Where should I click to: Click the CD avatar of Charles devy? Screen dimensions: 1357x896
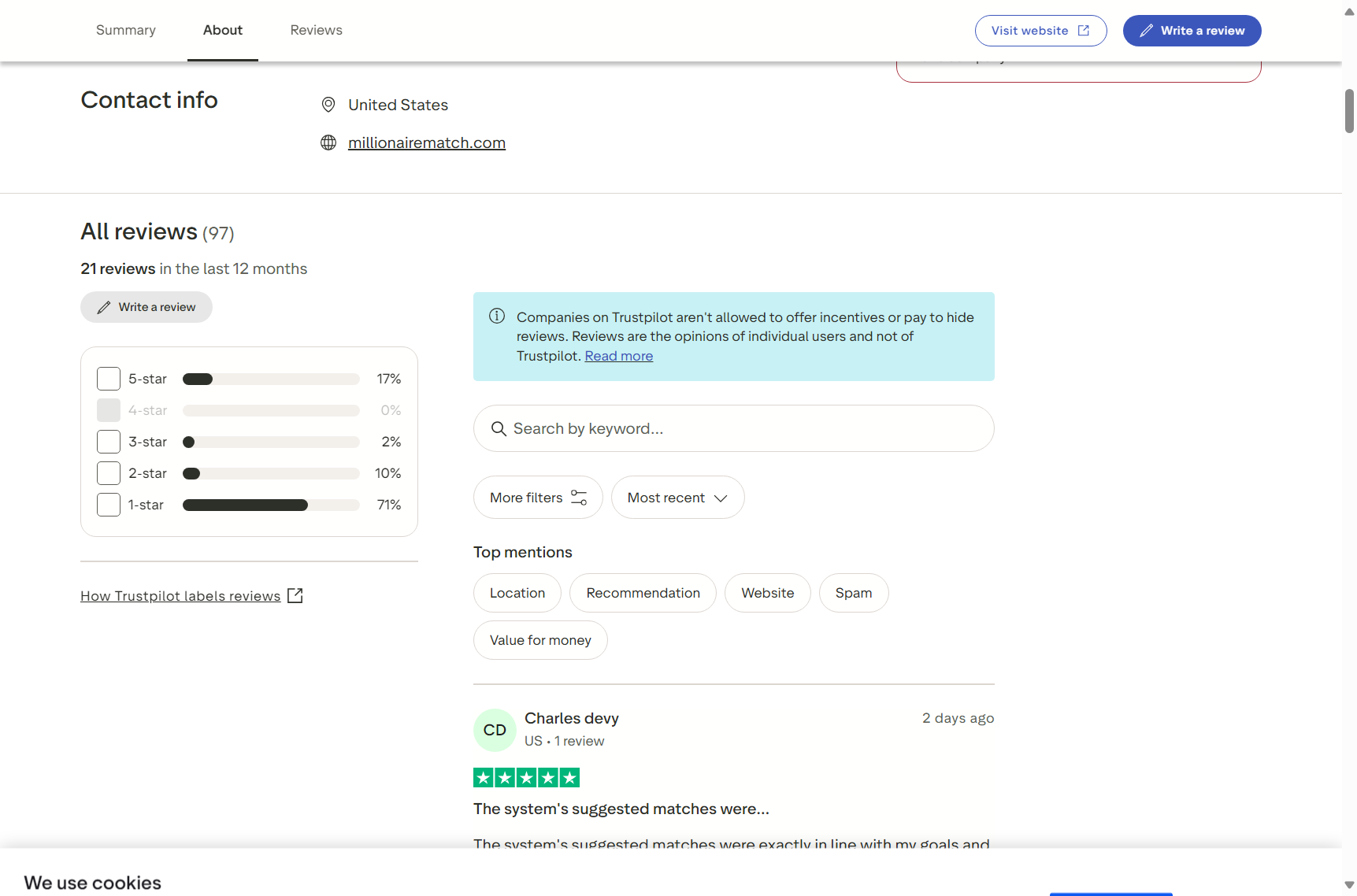click(x=495, y=730)
